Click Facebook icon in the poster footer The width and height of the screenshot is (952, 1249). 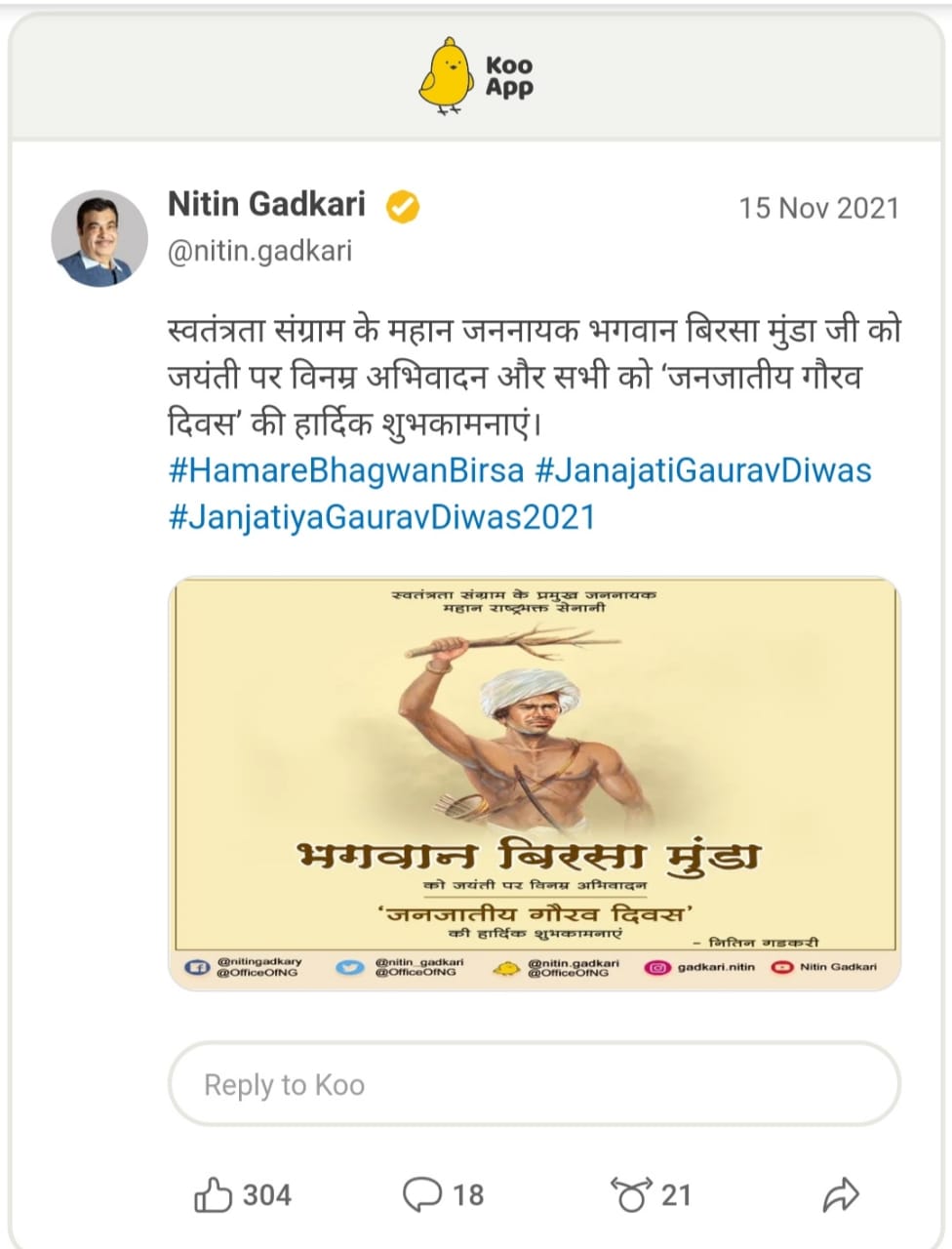(198, 968)
